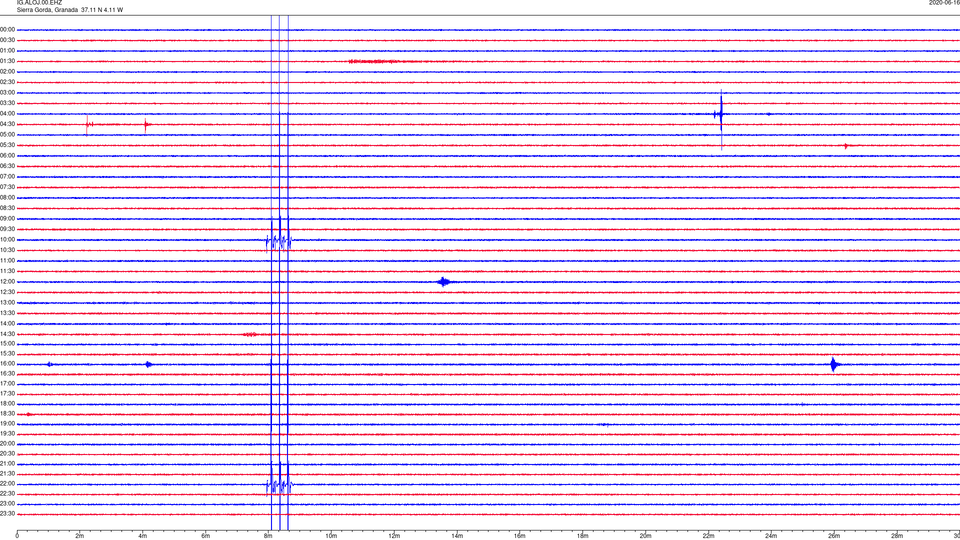Select the 20:30 time label

point(8,454)
